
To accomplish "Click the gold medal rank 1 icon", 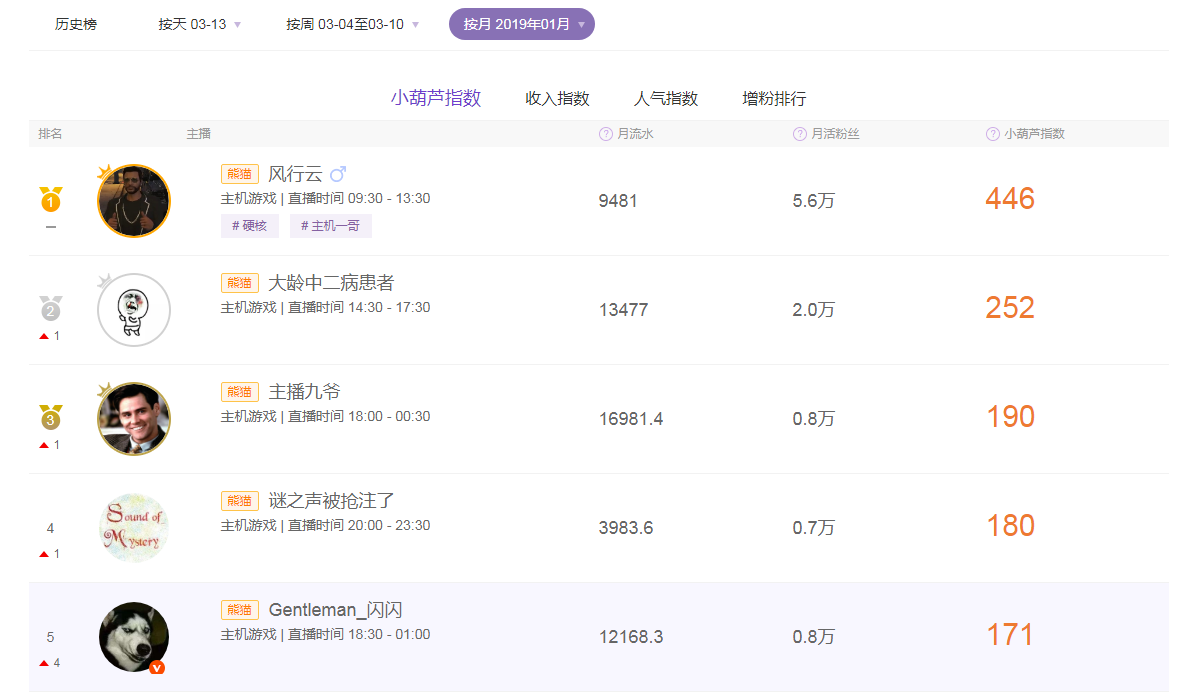I will point(49,201).
